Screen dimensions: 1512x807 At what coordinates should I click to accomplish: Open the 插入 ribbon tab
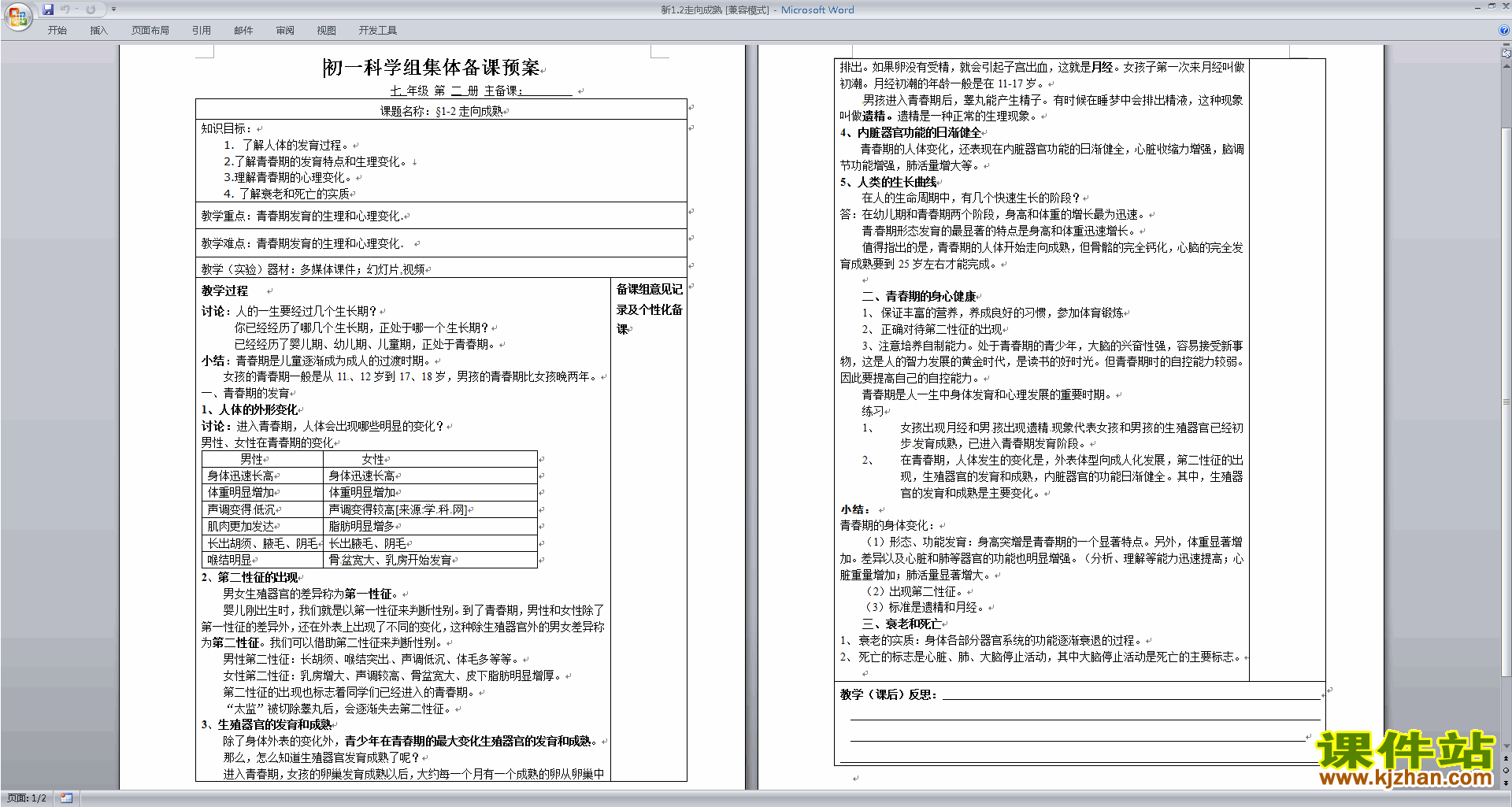click(x=98, y=31)
